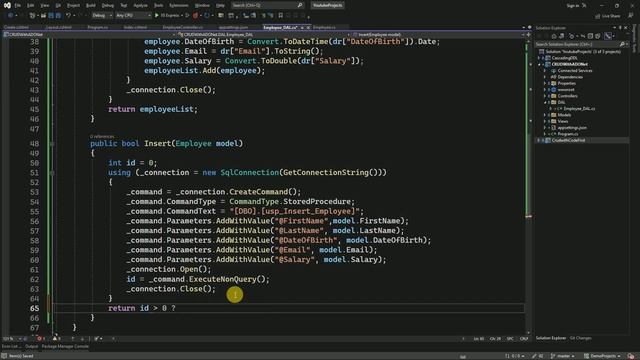Pin the Solution Explorer panel
The height and width of the screenshot is (360, 640).
tap(620, 28)
